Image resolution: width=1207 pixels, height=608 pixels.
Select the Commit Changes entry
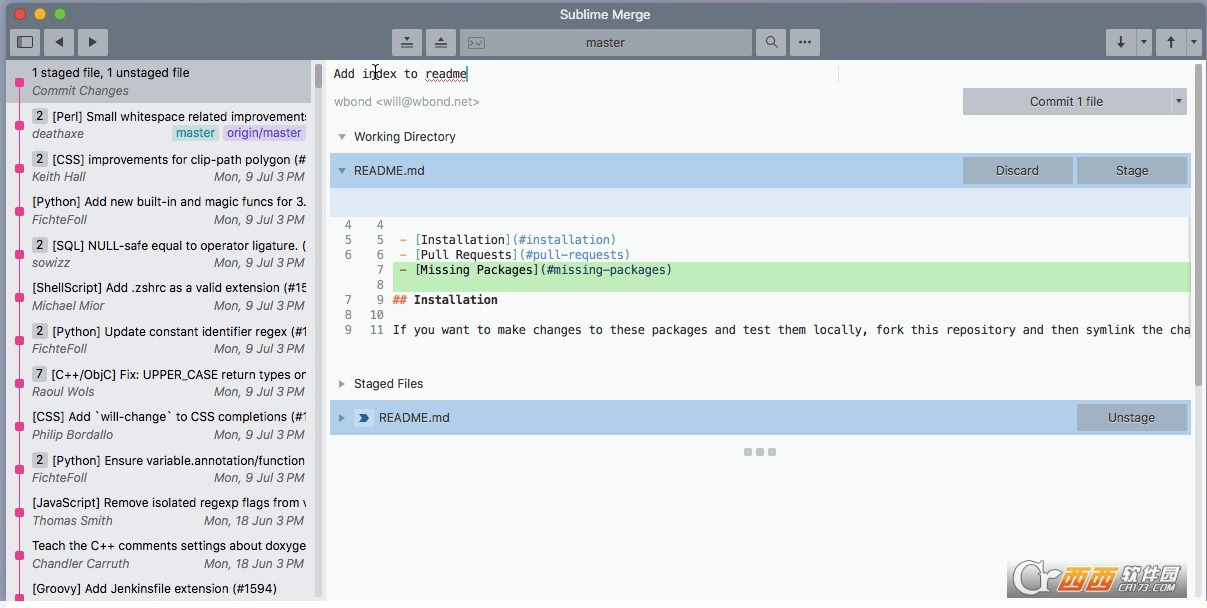tap(160, 81)
